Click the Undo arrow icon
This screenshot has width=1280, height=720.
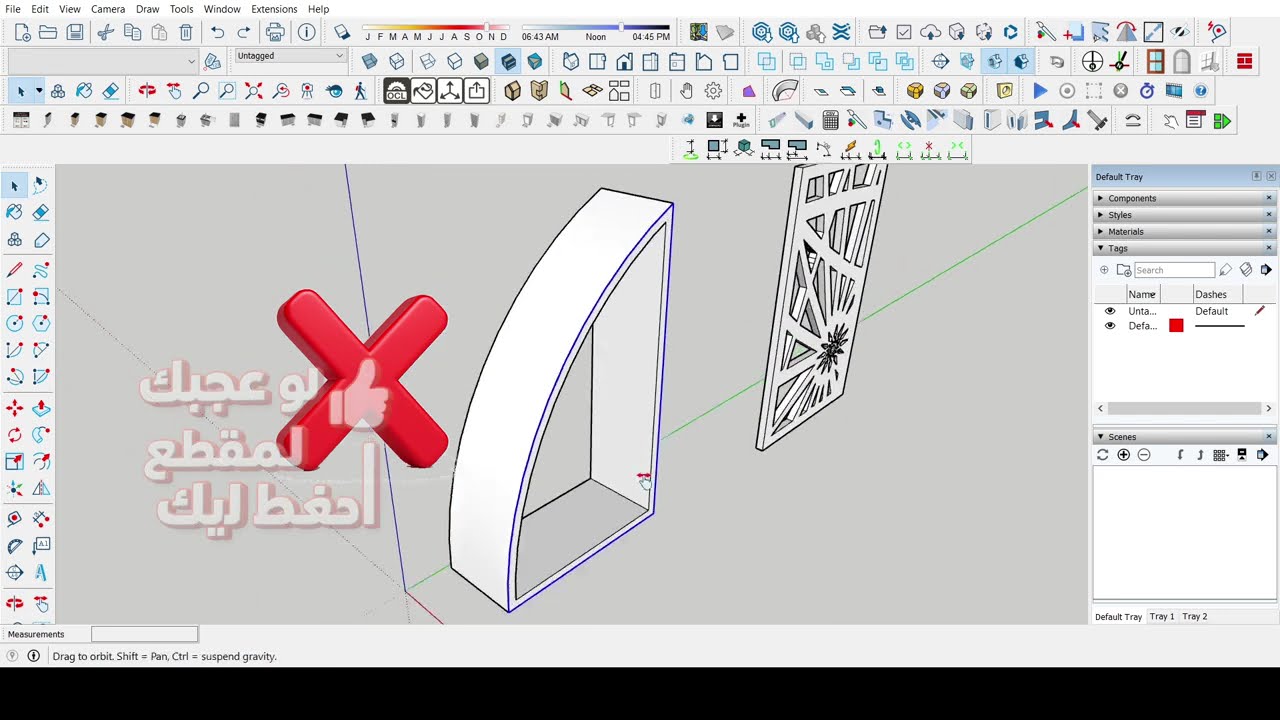pos(217,33)
